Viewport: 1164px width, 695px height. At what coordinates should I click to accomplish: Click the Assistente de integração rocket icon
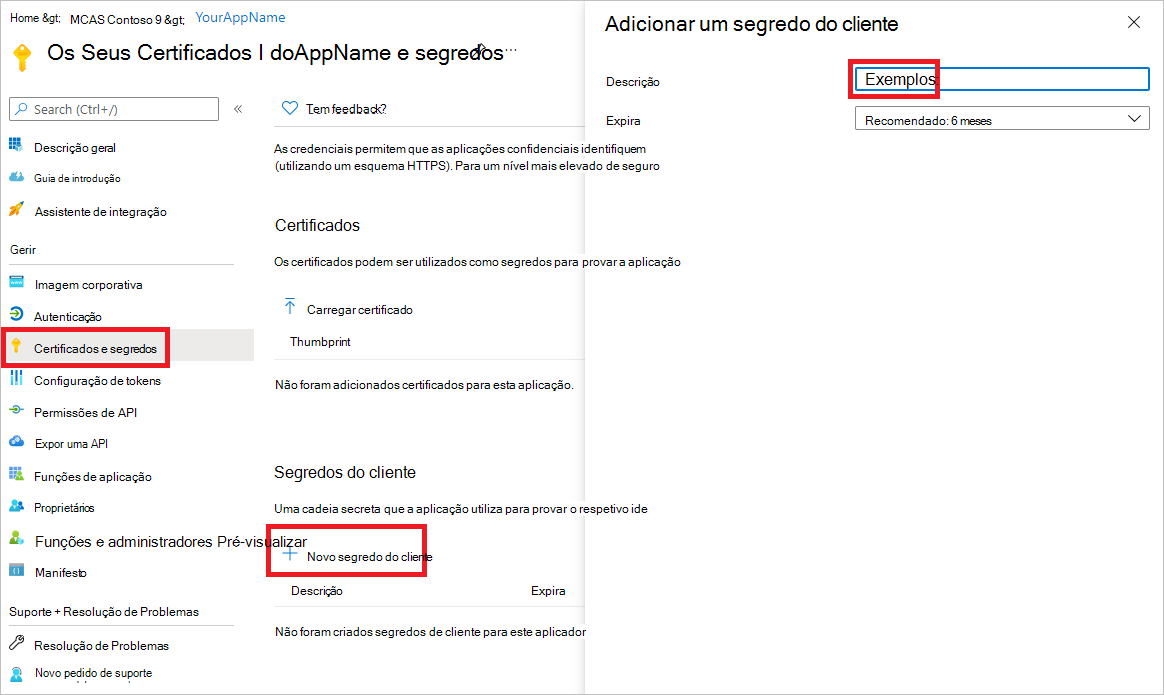click(16, 211)
